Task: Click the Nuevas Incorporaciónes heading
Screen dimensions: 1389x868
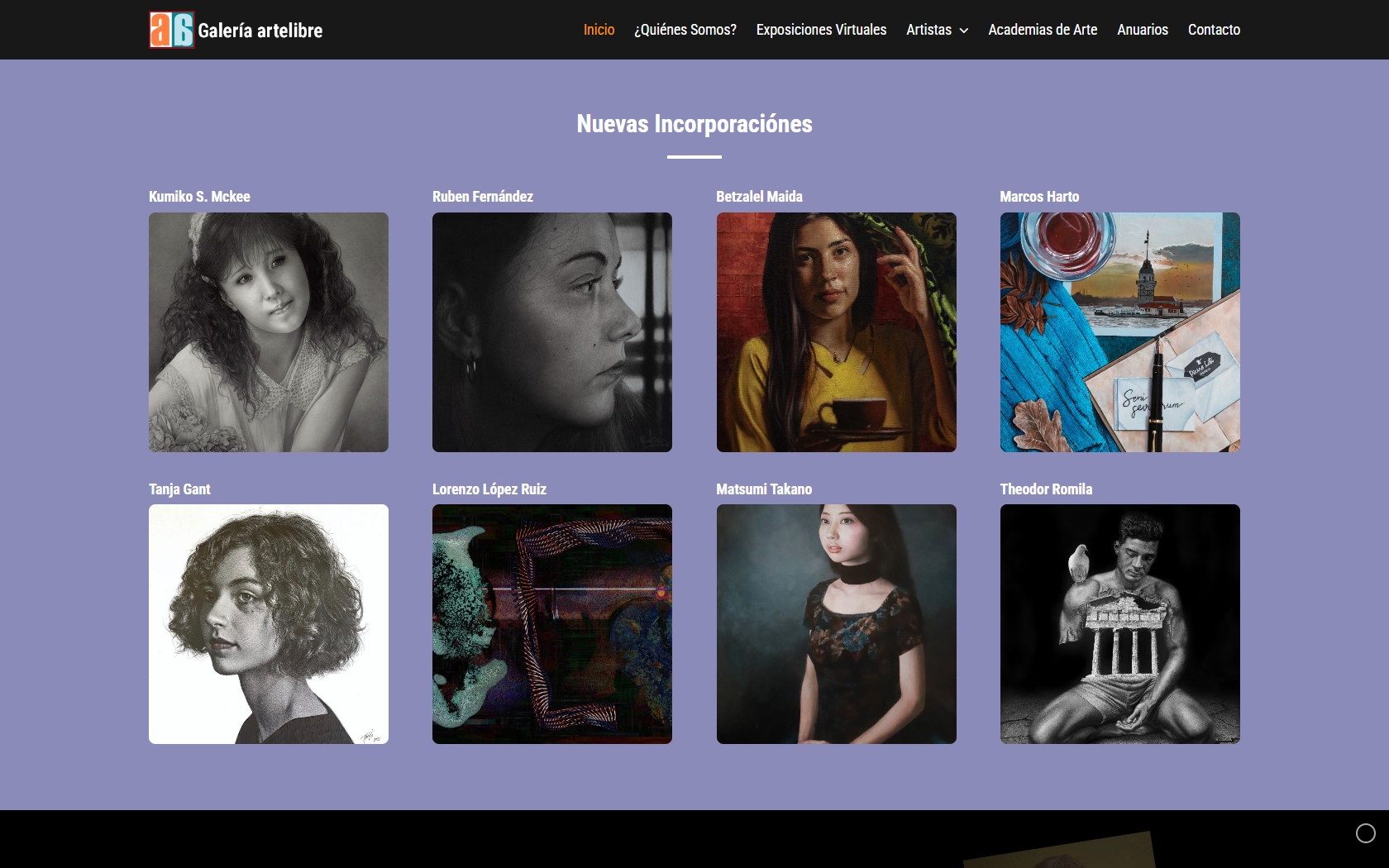Action: [x=694, y=123]
